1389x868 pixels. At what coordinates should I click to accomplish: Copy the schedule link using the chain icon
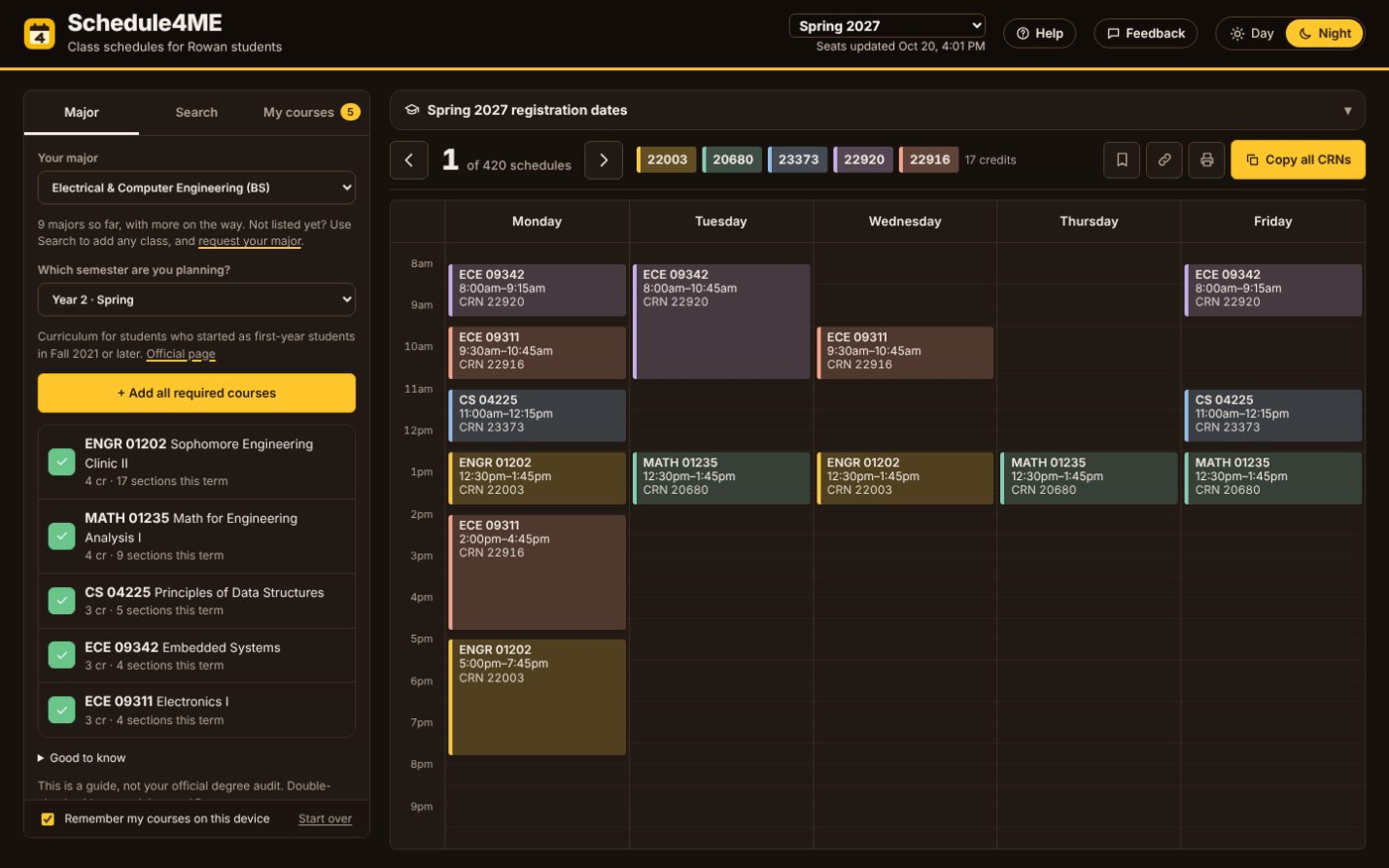[x=1165, y=160]
